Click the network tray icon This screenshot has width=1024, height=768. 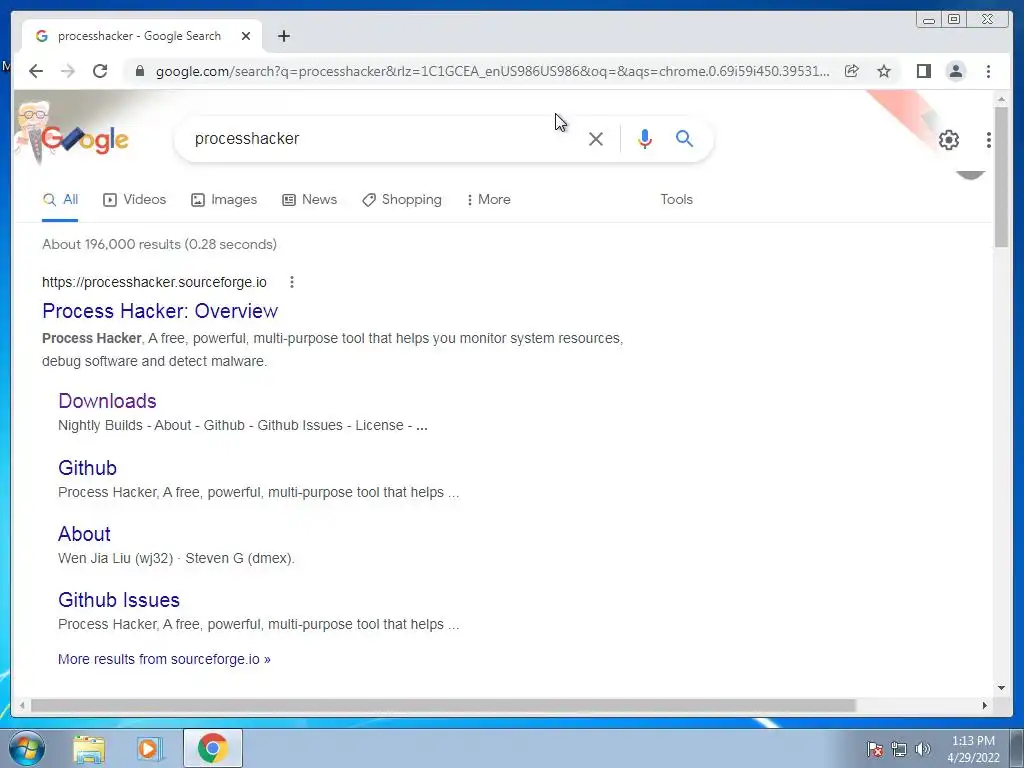point(899,749)
